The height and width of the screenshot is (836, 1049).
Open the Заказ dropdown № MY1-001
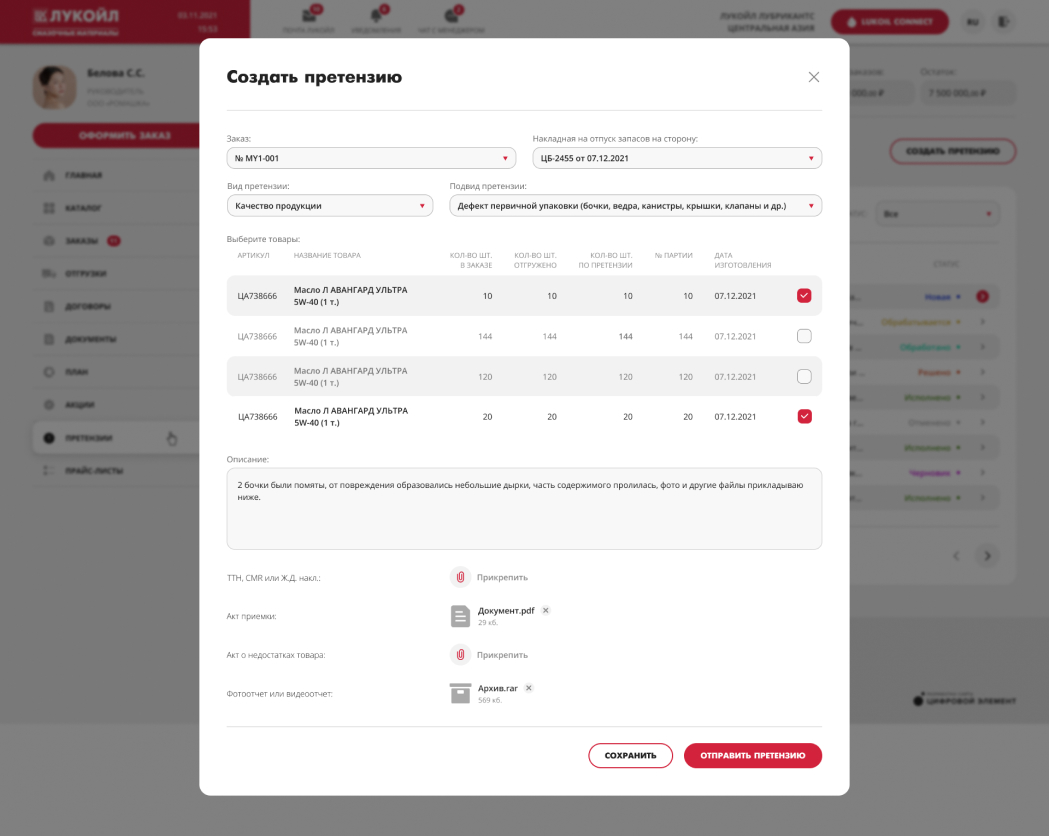coord(371,158)
